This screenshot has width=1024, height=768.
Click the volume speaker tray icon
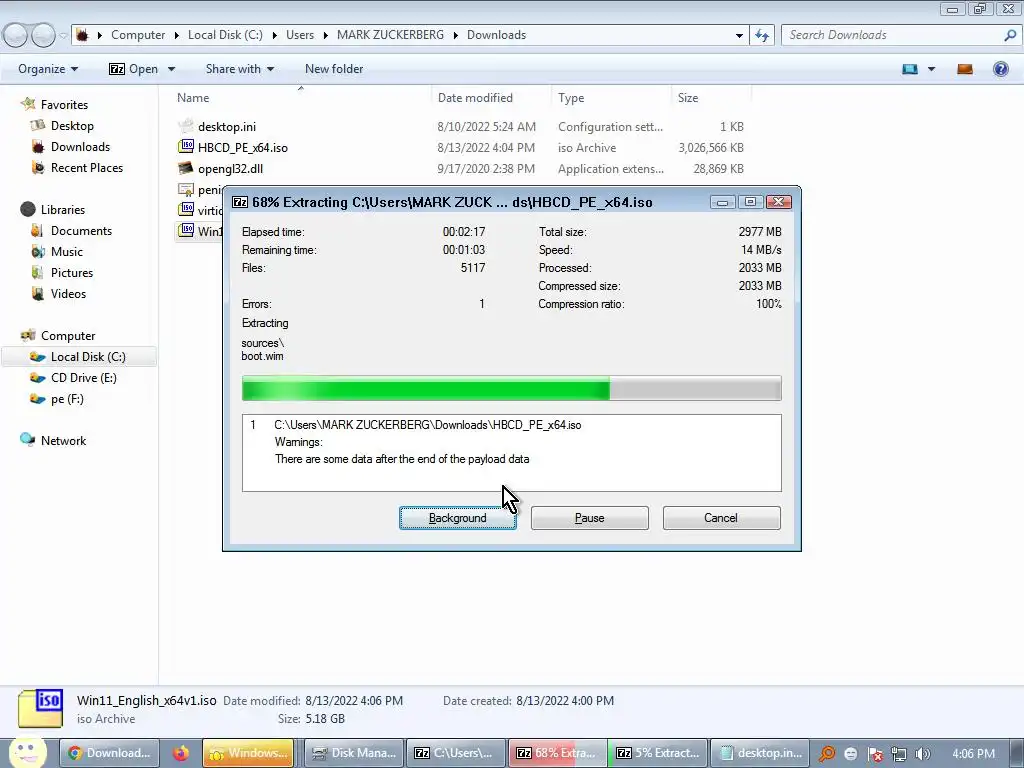923,754
